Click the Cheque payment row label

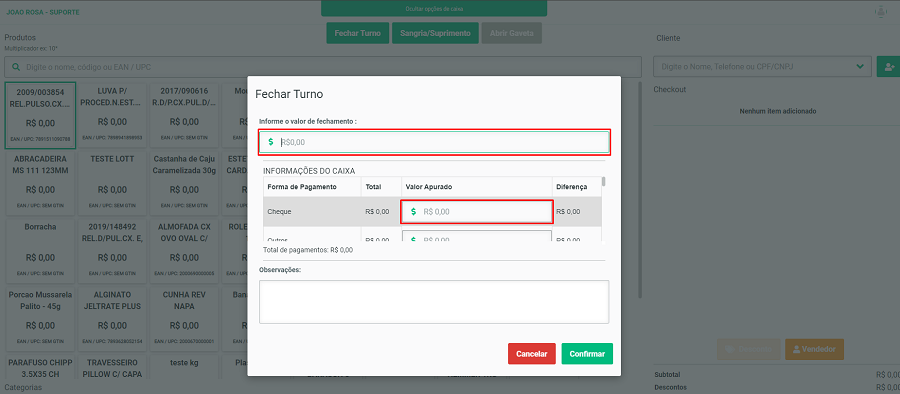[x=280, y=211]
